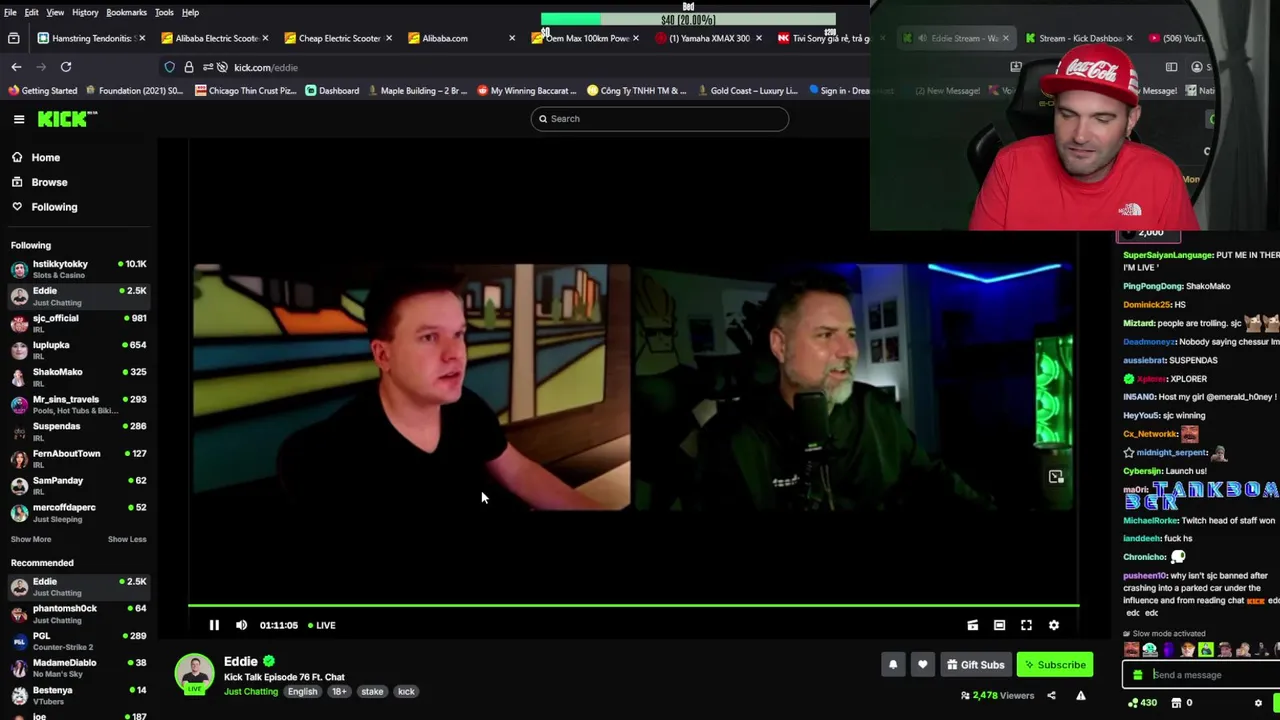Open ShakoMako channel in sidebar
Image resolution: width=1280 pixels, height=720 pixels.
[78, 377]
